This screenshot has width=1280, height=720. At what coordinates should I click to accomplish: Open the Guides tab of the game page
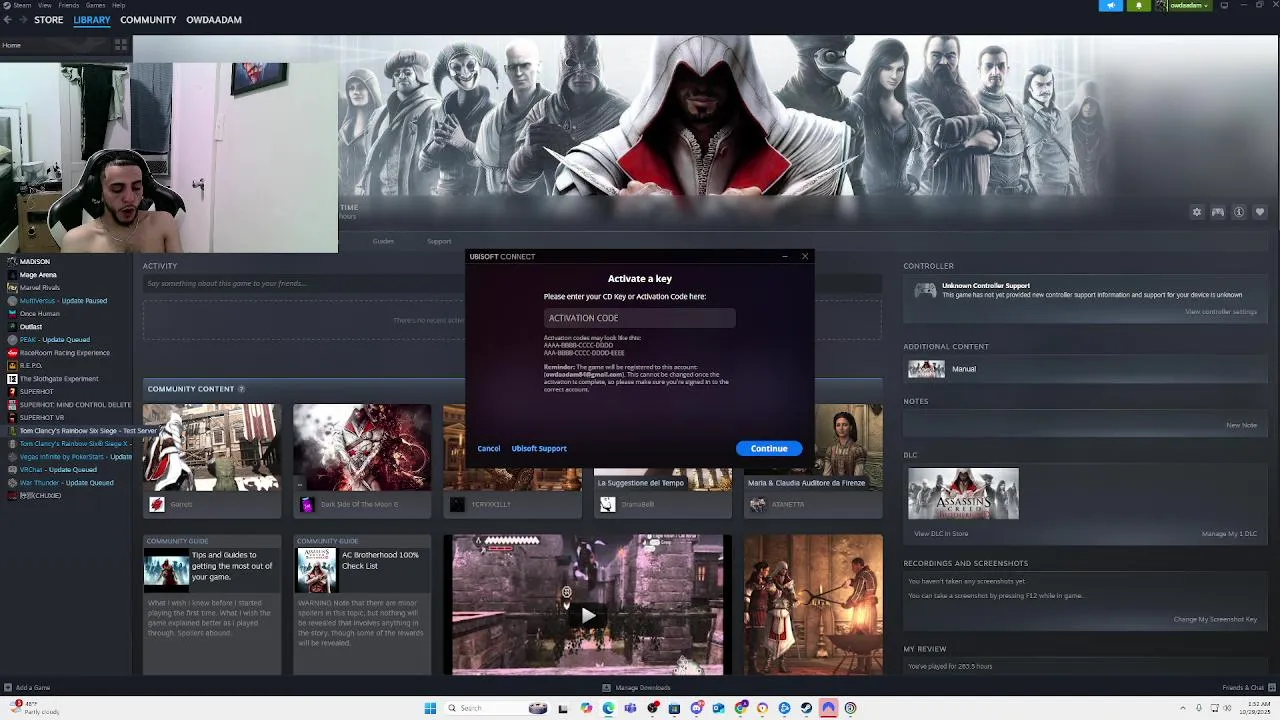[383, 241]
